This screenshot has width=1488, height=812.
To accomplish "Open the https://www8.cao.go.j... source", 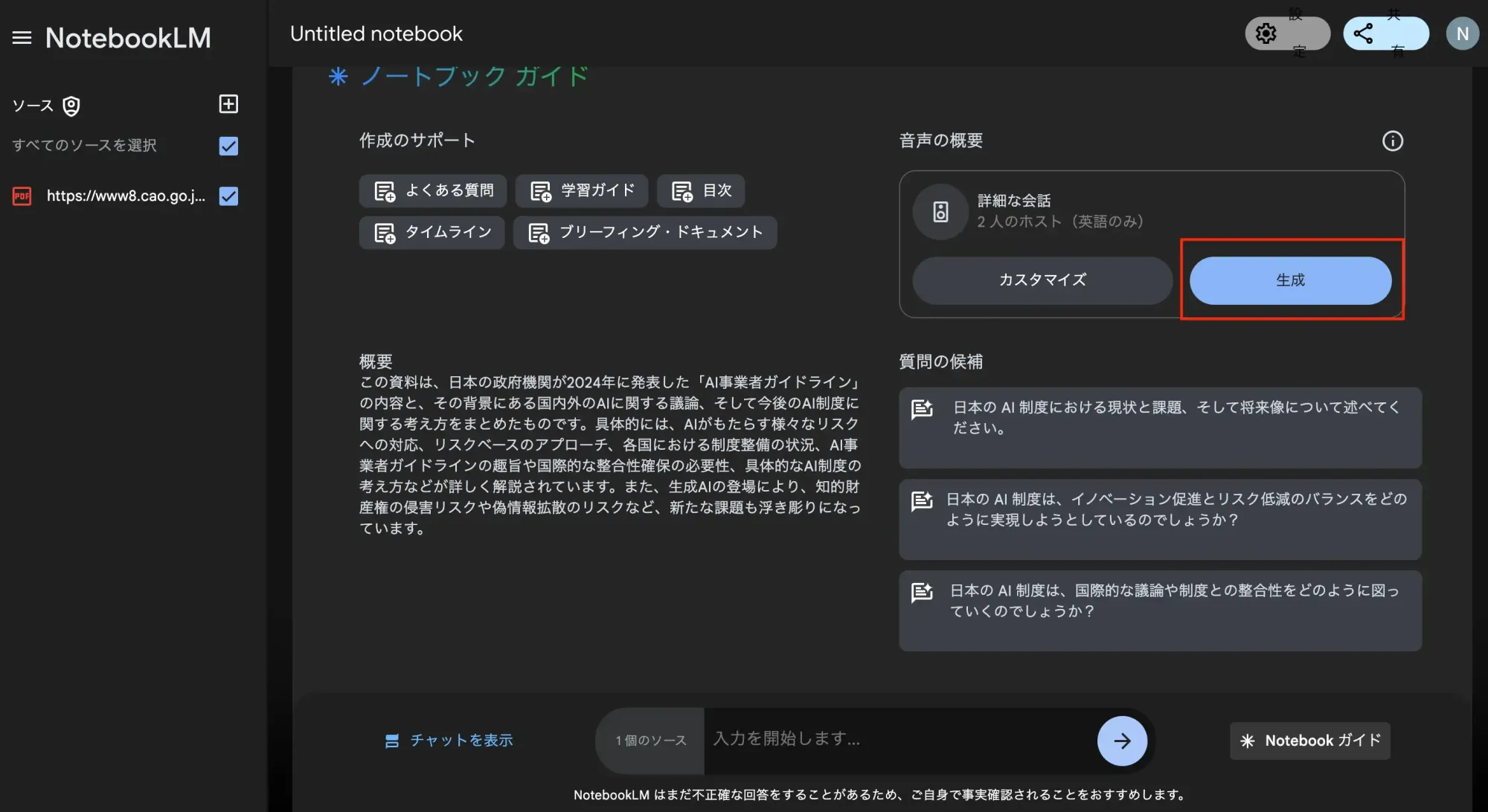I will pos(126,196).
